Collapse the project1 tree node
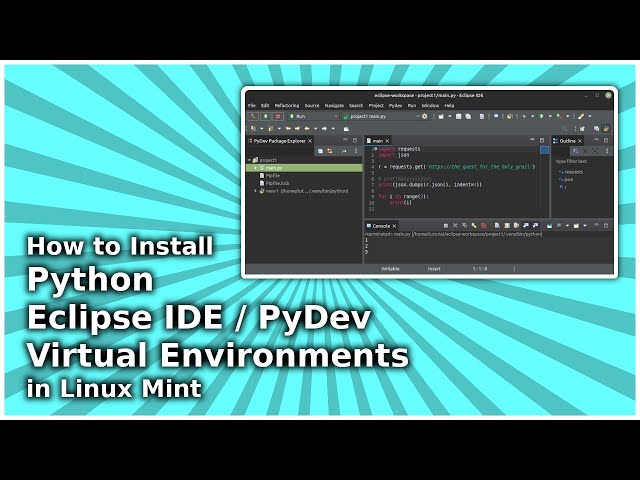 pyautogui.click(x=249, y=160)
